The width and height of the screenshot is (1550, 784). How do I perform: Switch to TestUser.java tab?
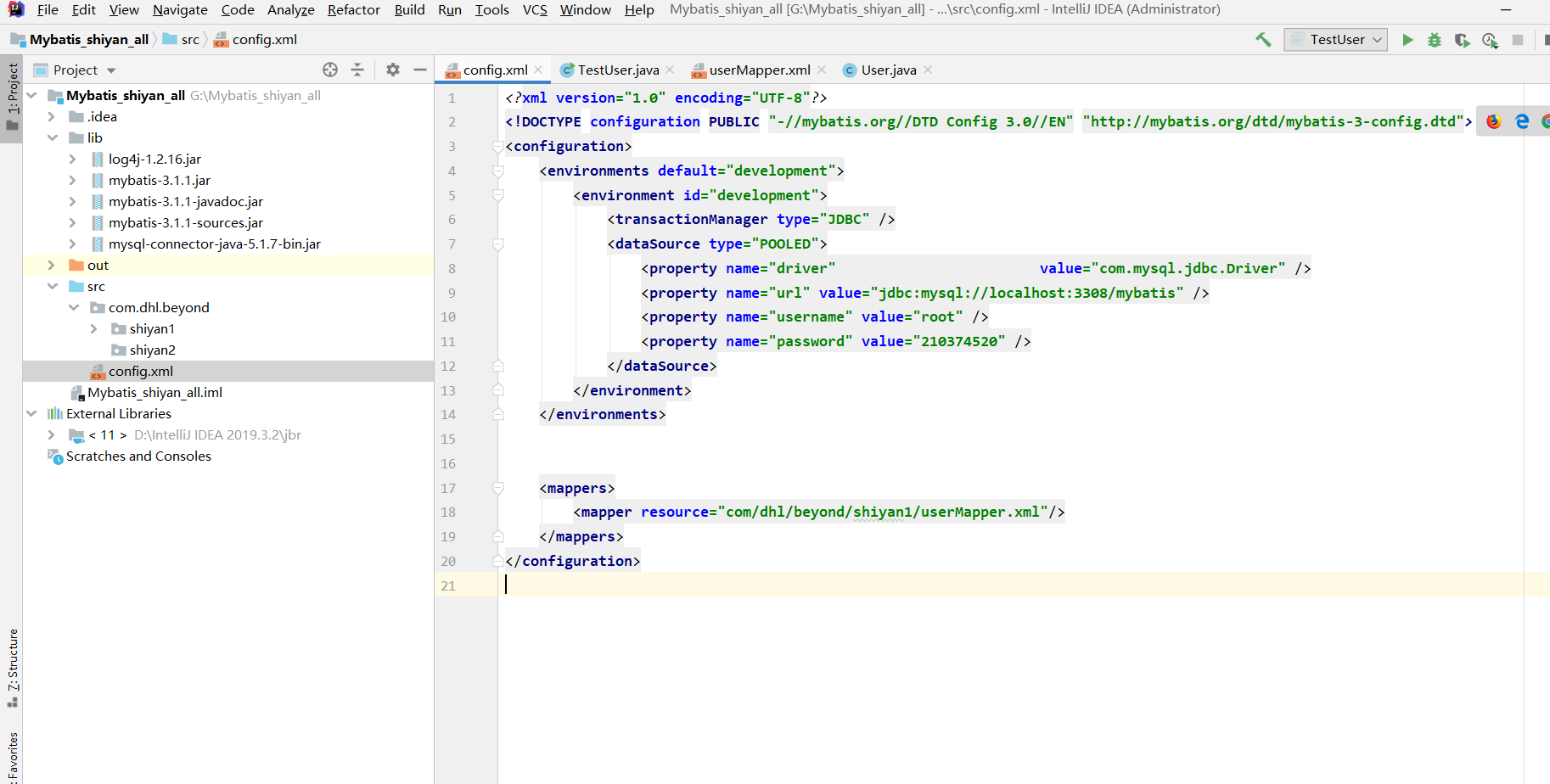618,70
